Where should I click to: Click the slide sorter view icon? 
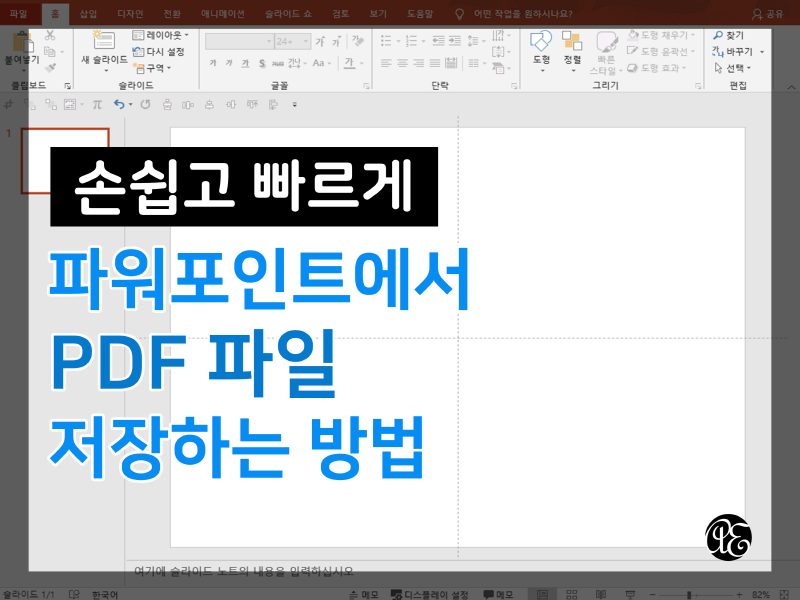coord(572,594)
